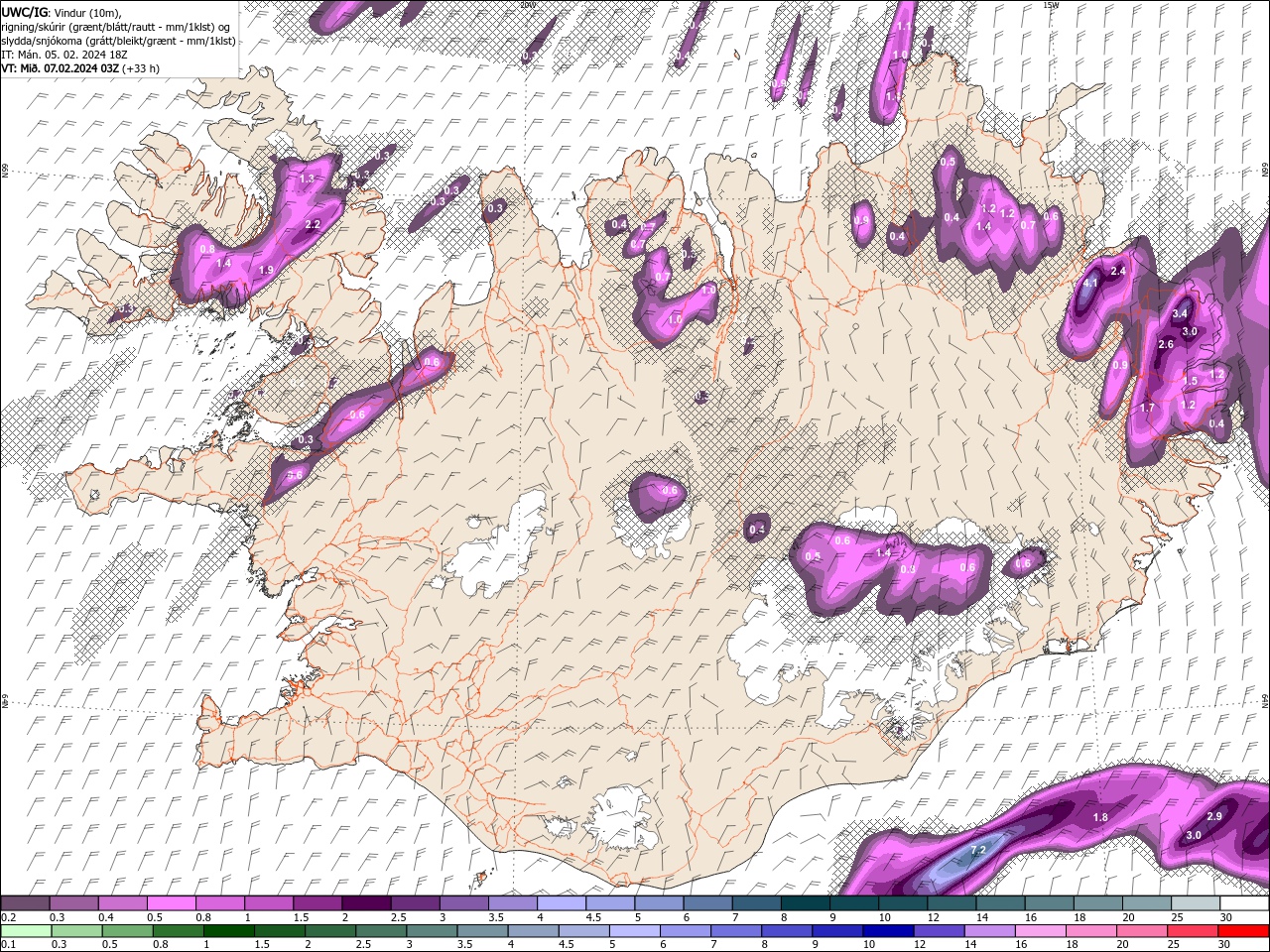Click the 'rigning/skúrir' legend description line
The width and height of the screenshot is (1270, 952).
[117, 27]
